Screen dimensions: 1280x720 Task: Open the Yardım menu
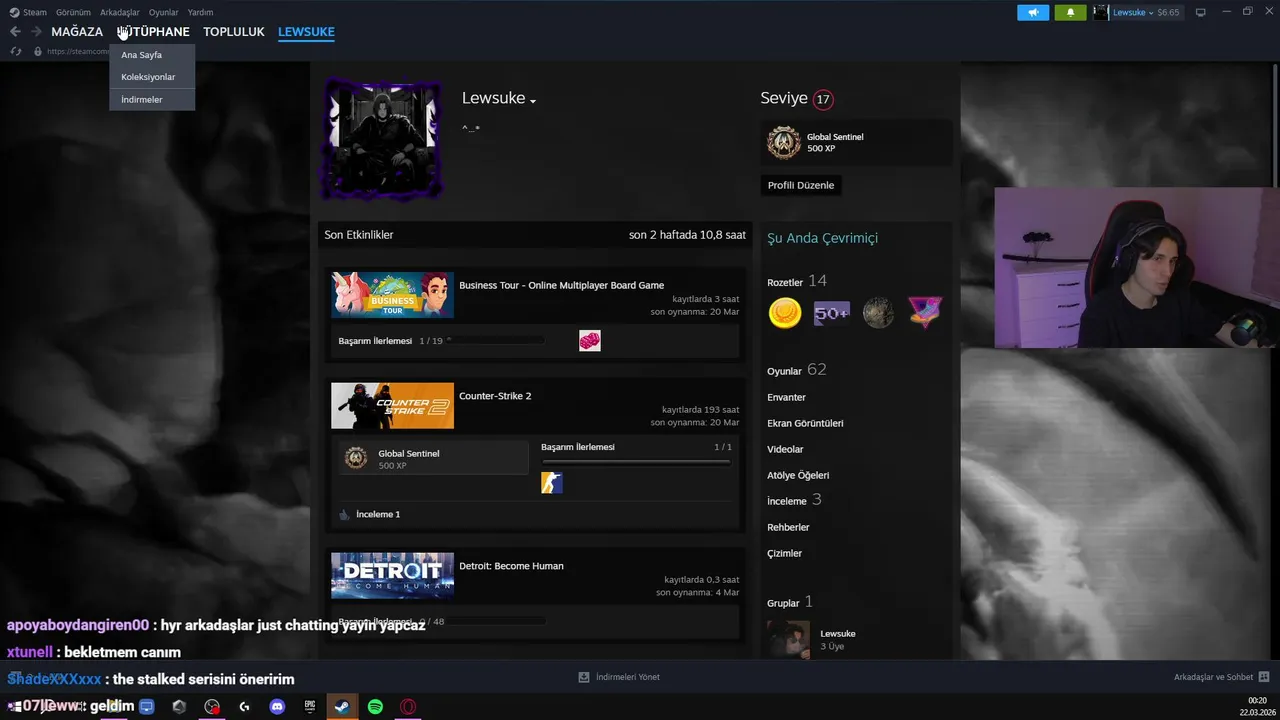tap(200, 12)
